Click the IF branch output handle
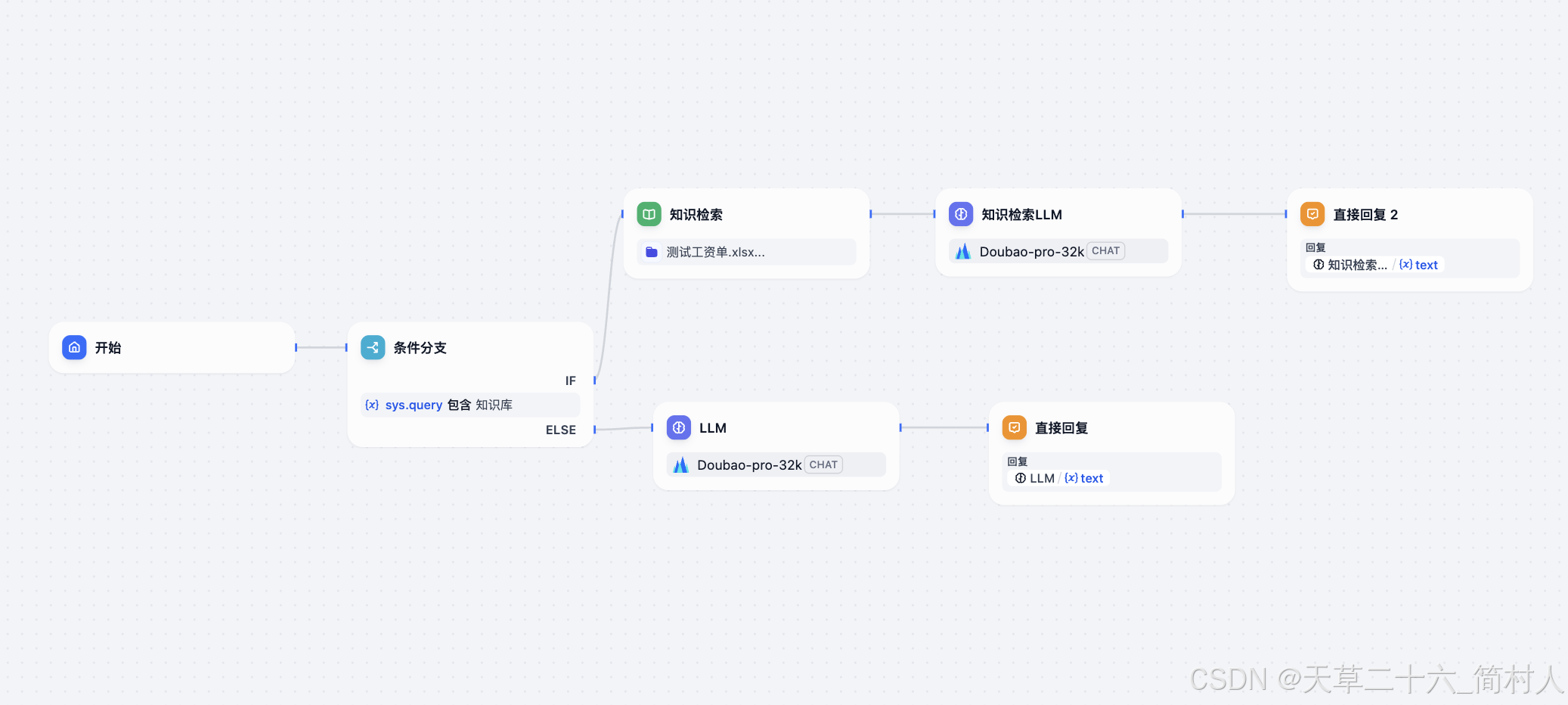 coord(597,380)
